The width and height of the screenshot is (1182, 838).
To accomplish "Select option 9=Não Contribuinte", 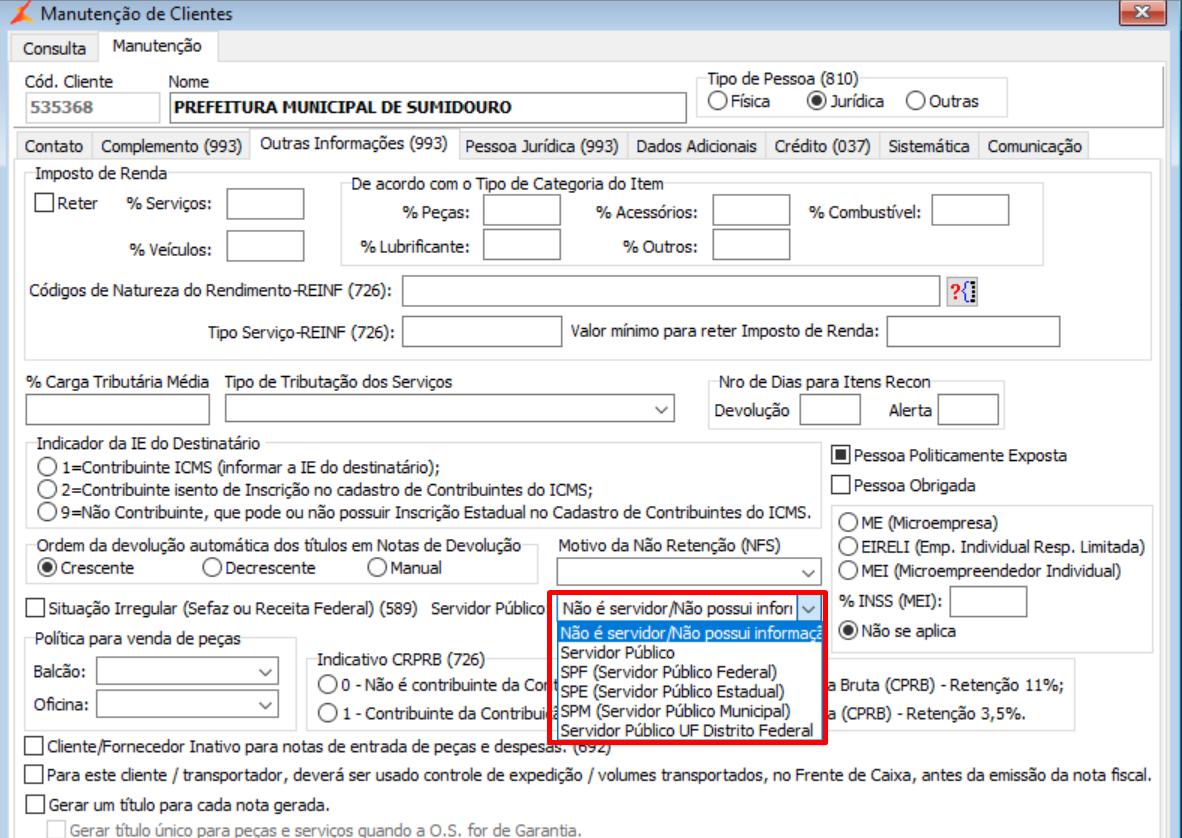I will pyautogui.click(x=47, y=512).
